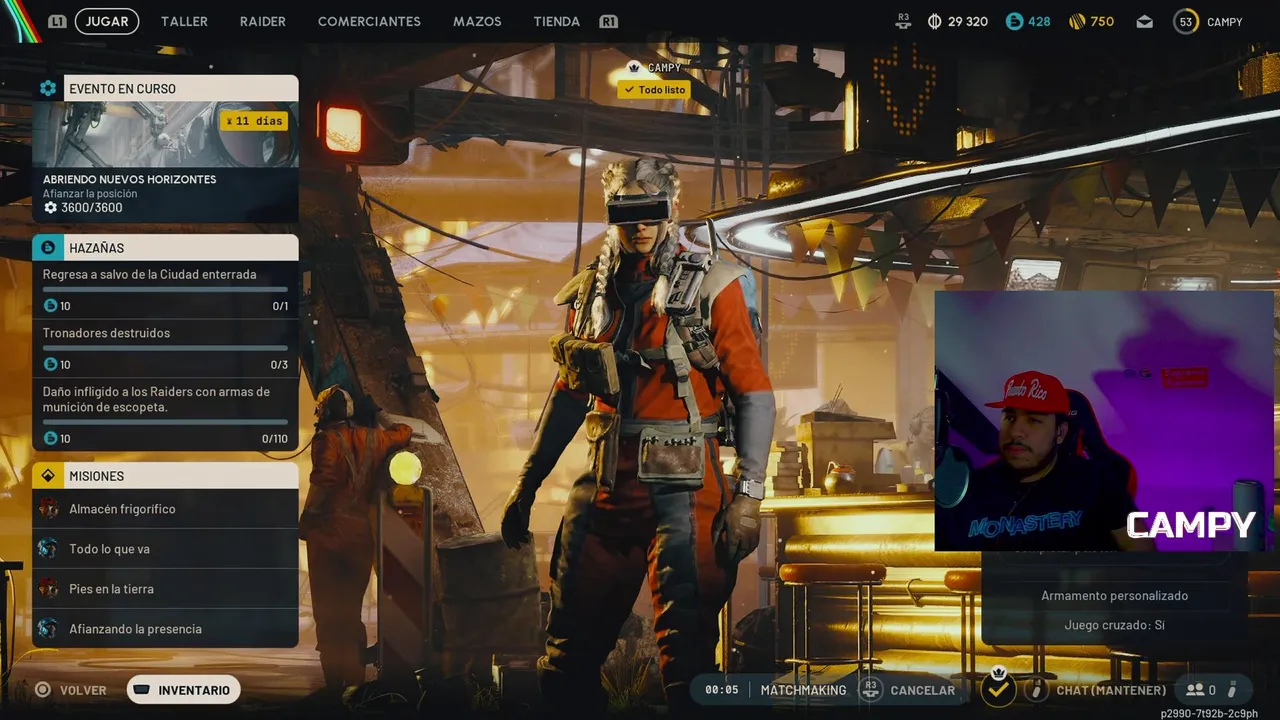Viewport: 1280px width, 720px height.
Task: Click the gear icon next to 3600/3600
Action: click(50, 208)
